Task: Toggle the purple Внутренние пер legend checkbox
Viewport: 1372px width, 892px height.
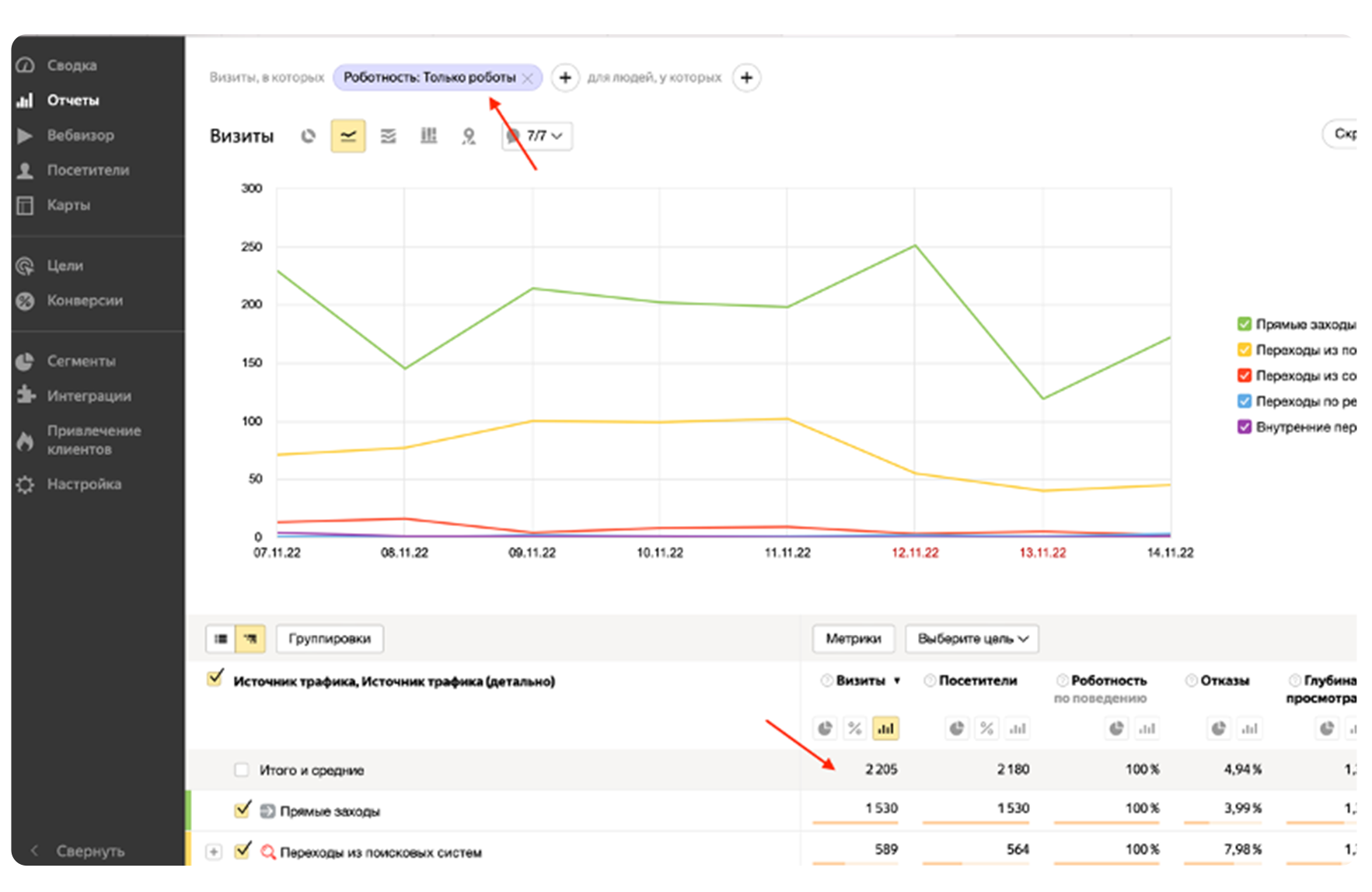Action: pyautogui.click(x=1245, y=427)
